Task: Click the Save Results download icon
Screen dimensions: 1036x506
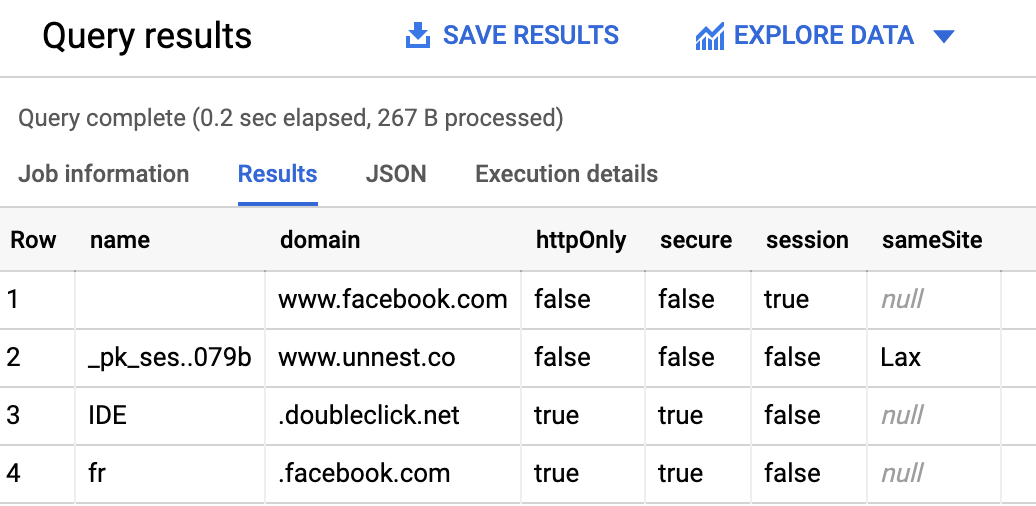Action: pos(418,35)
